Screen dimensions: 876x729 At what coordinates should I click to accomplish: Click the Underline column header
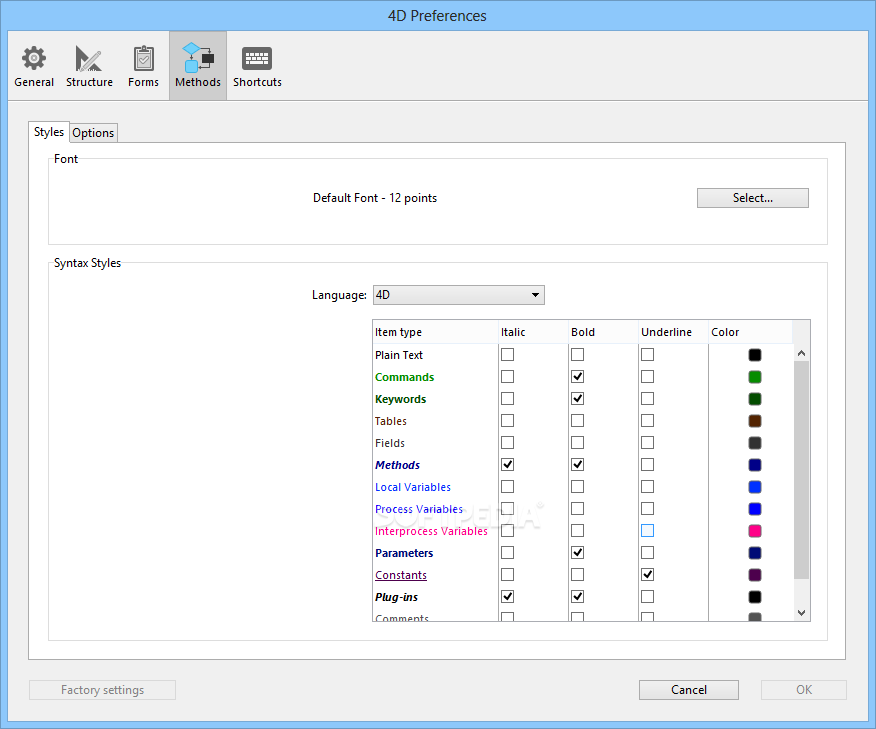[673, 332]
